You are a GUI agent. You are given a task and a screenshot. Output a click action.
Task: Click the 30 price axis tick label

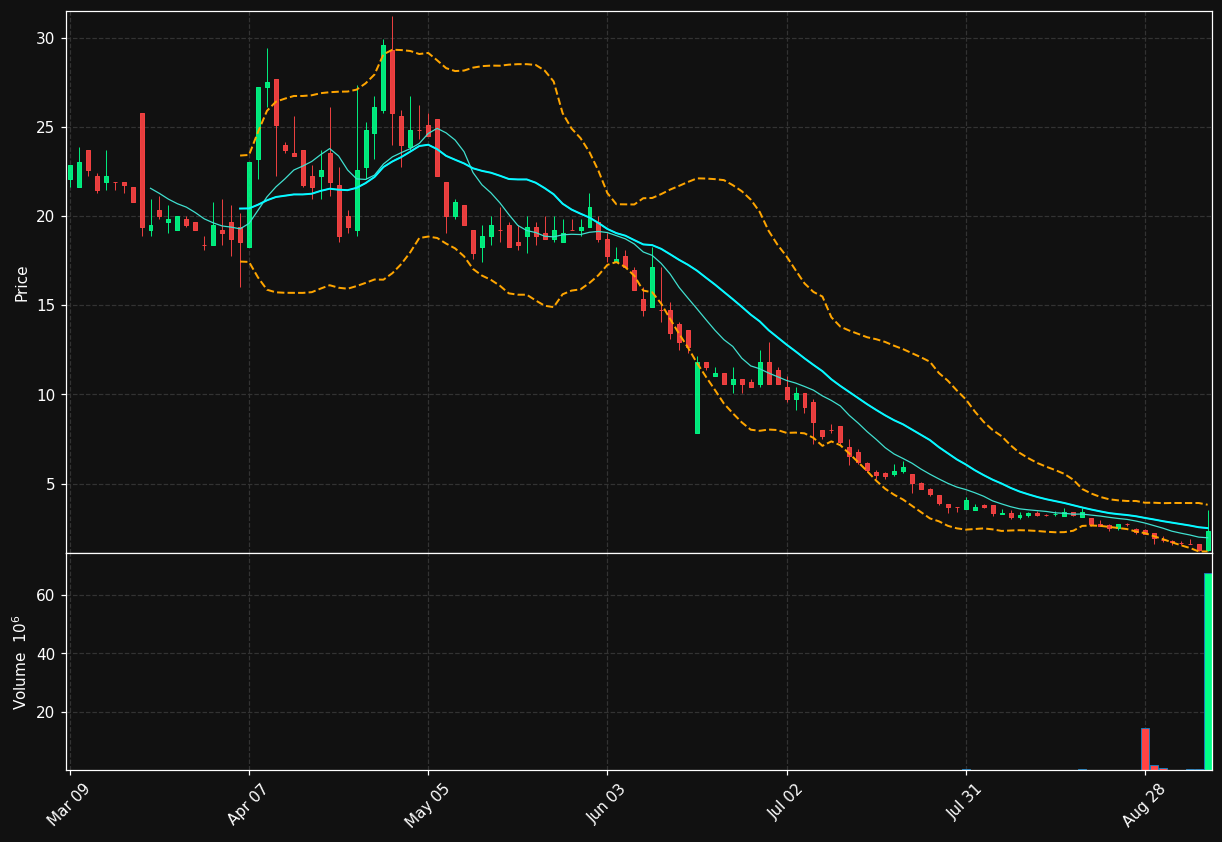tap(47, 38)
